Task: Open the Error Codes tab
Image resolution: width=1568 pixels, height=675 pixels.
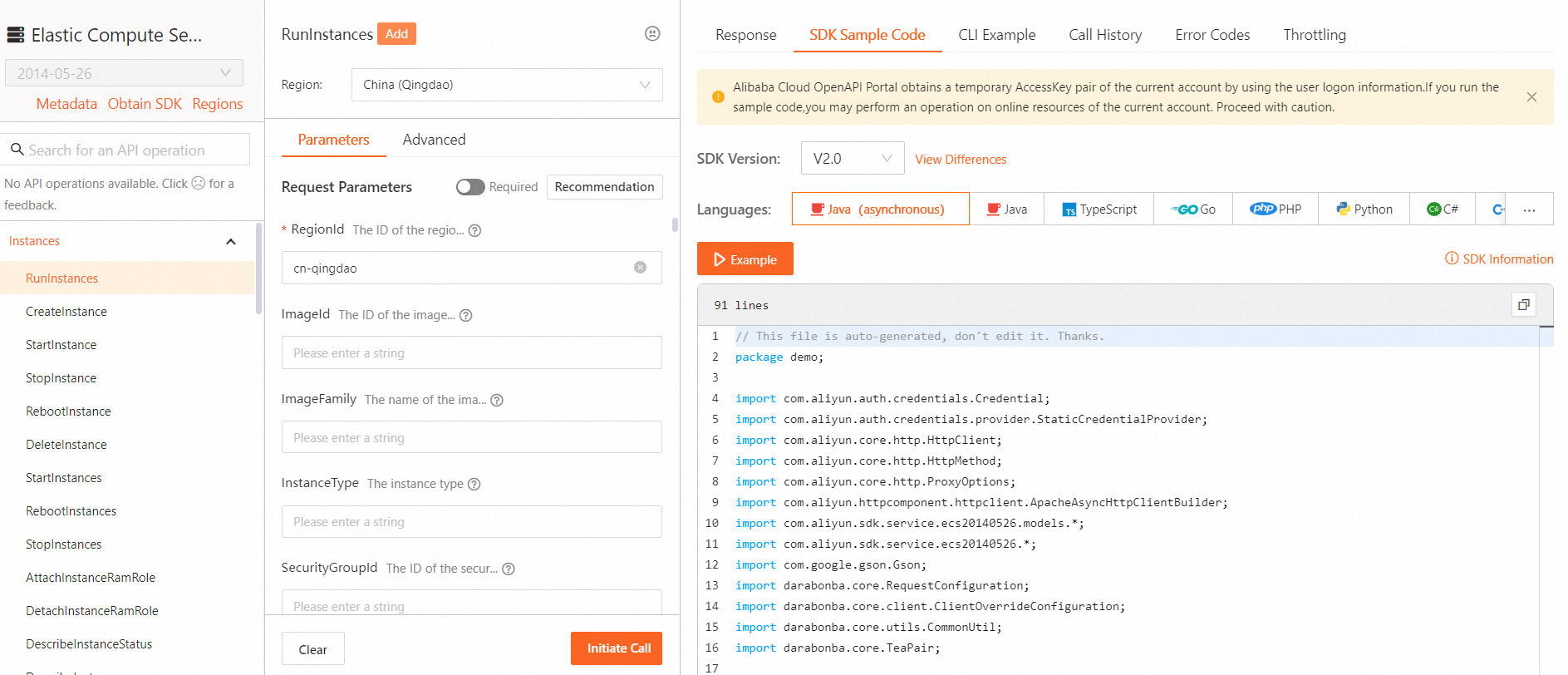Action: [x=1212, y=35]
